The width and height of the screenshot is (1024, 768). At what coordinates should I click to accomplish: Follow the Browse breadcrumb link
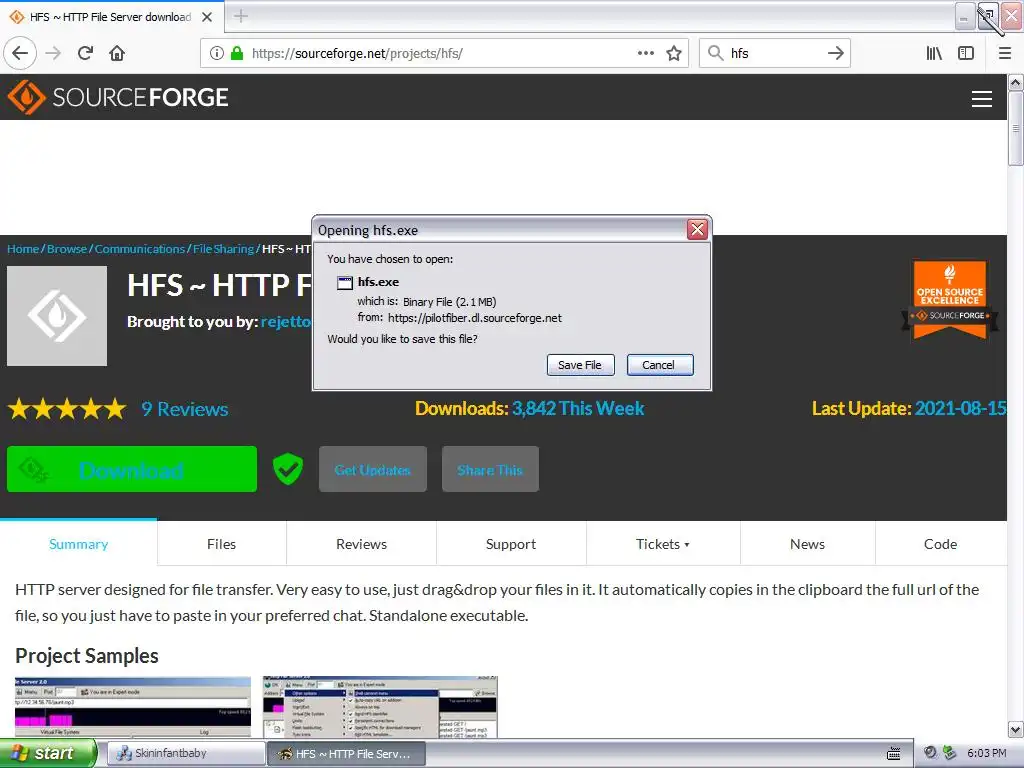67,249
